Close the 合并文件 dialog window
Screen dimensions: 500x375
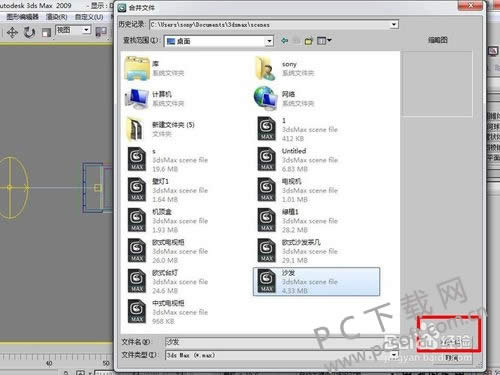click(471, 5)
